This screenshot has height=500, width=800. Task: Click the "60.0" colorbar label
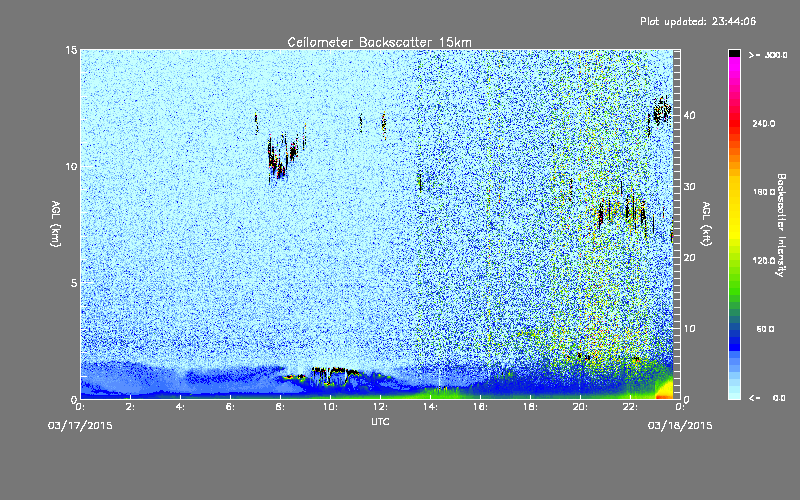(765, 329)
